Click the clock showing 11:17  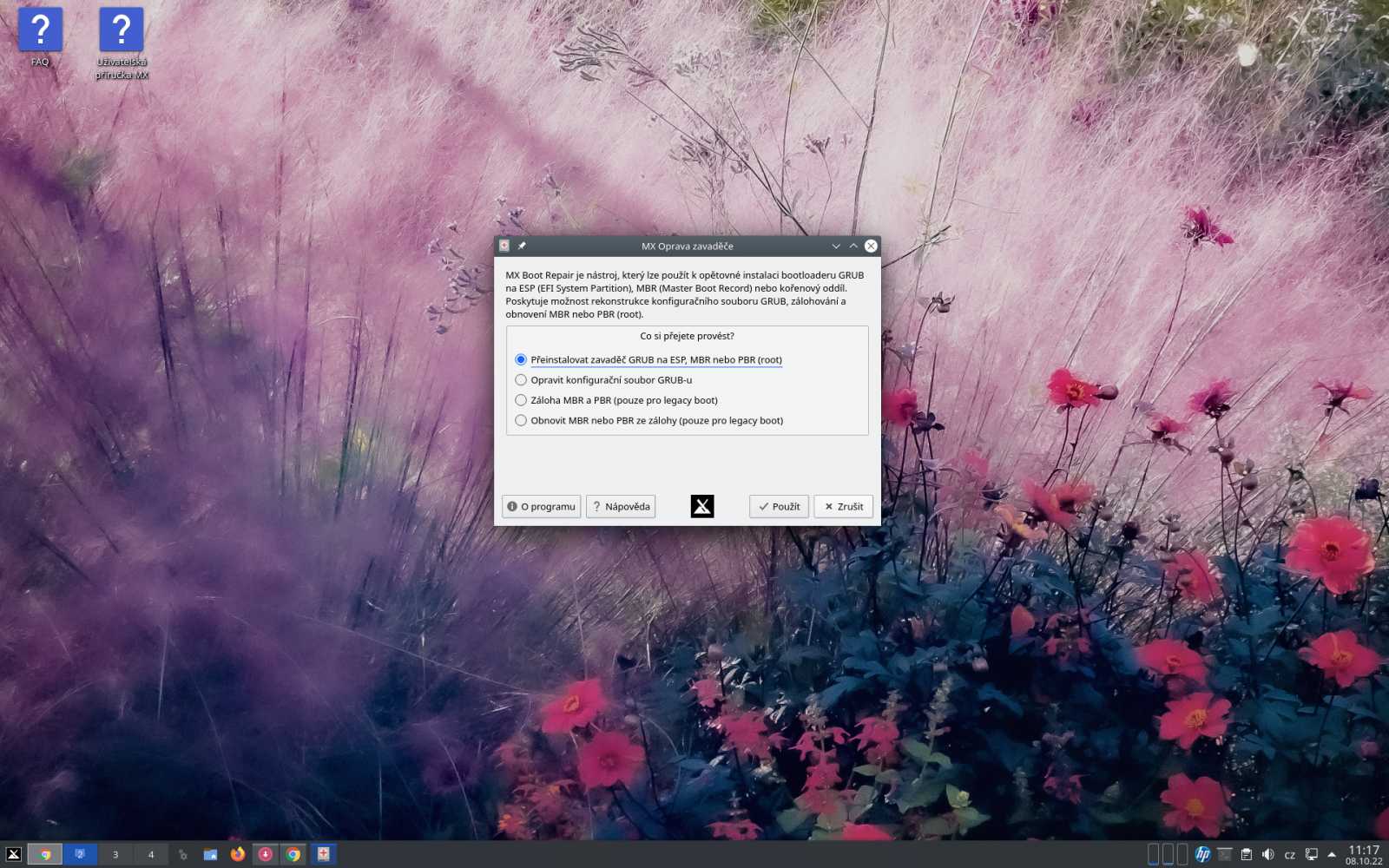[1364, 854]
